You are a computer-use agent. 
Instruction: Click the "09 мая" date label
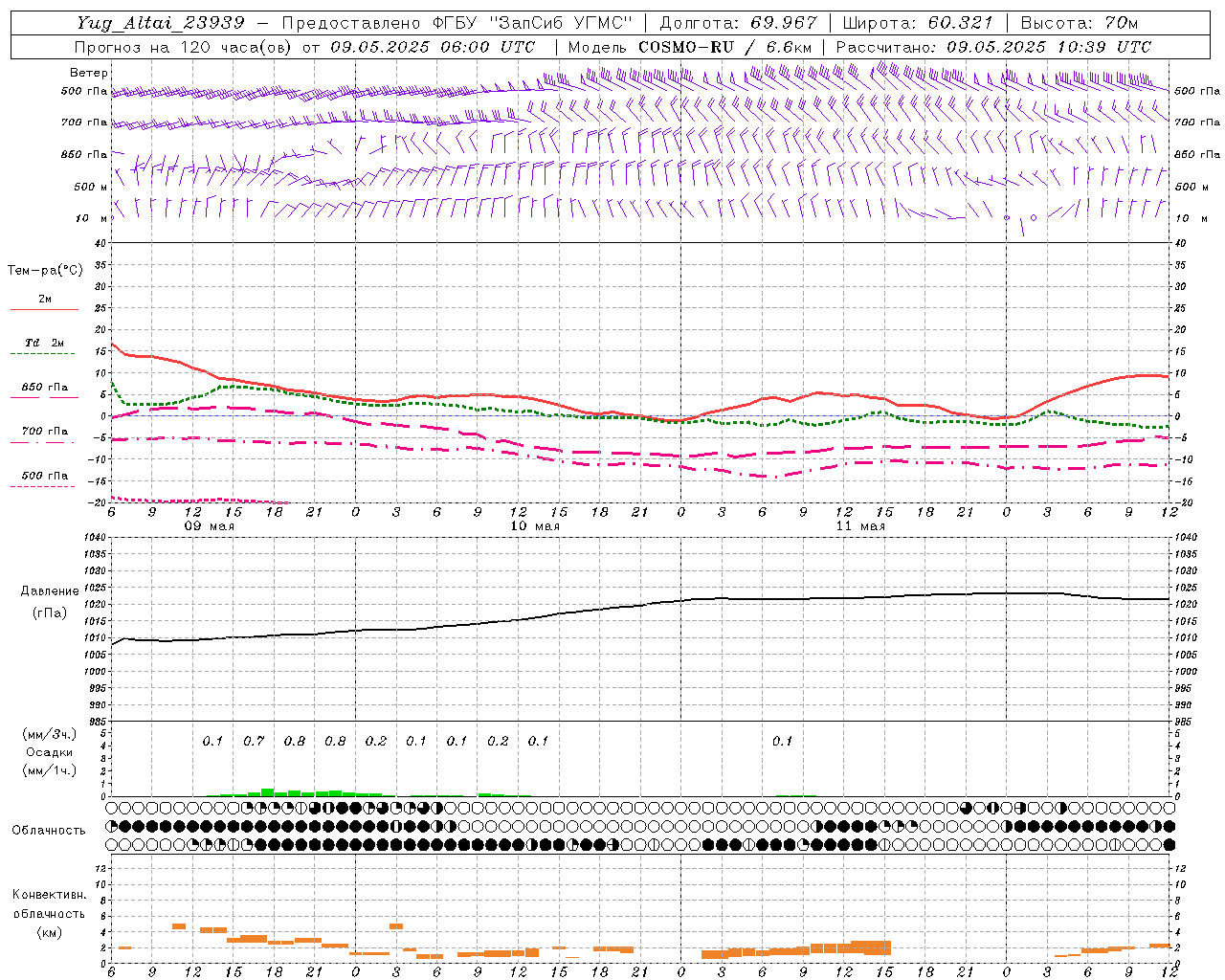210,526
